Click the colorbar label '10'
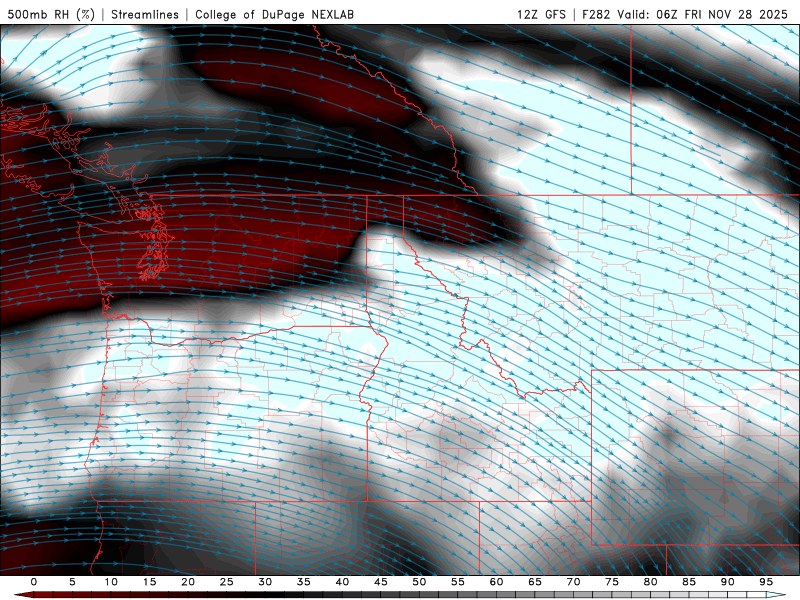The image size is (800, 600). (111, 582)
